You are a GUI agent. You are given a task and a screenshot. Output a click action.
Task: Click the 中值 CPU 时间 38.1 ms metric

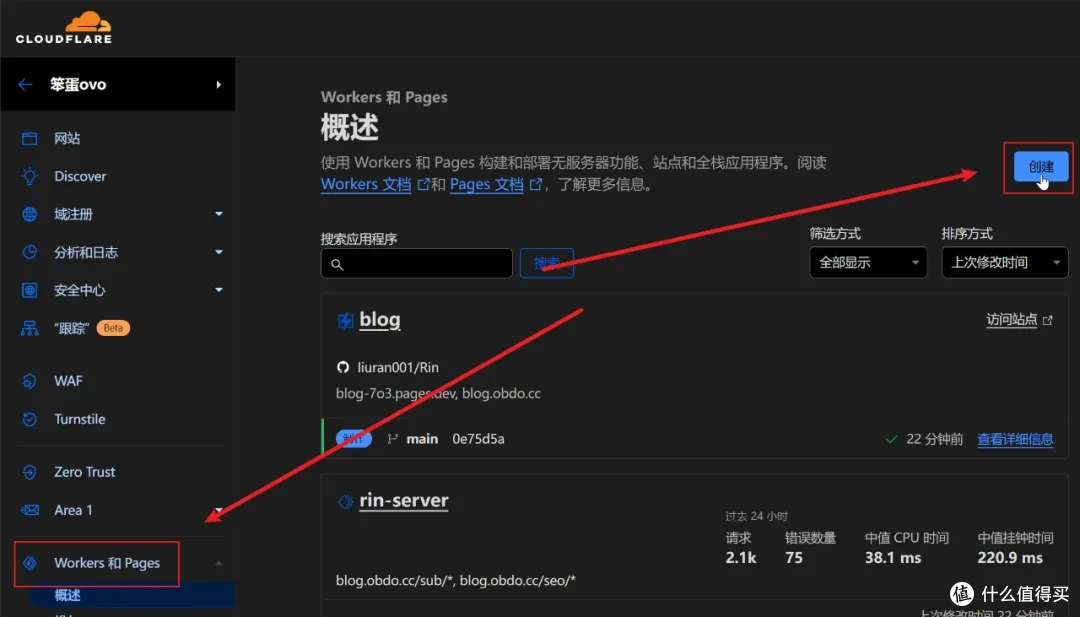click(x=906, y=548)
